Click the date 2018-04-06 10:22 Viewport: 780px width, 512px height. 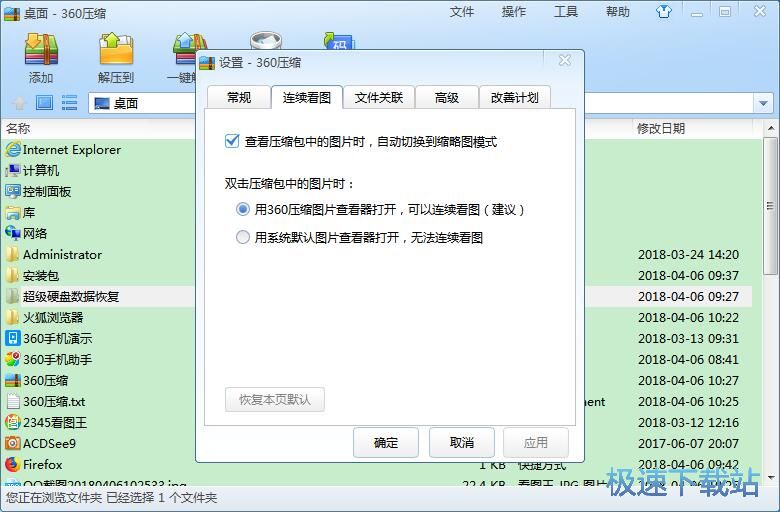tap(688, 317)
